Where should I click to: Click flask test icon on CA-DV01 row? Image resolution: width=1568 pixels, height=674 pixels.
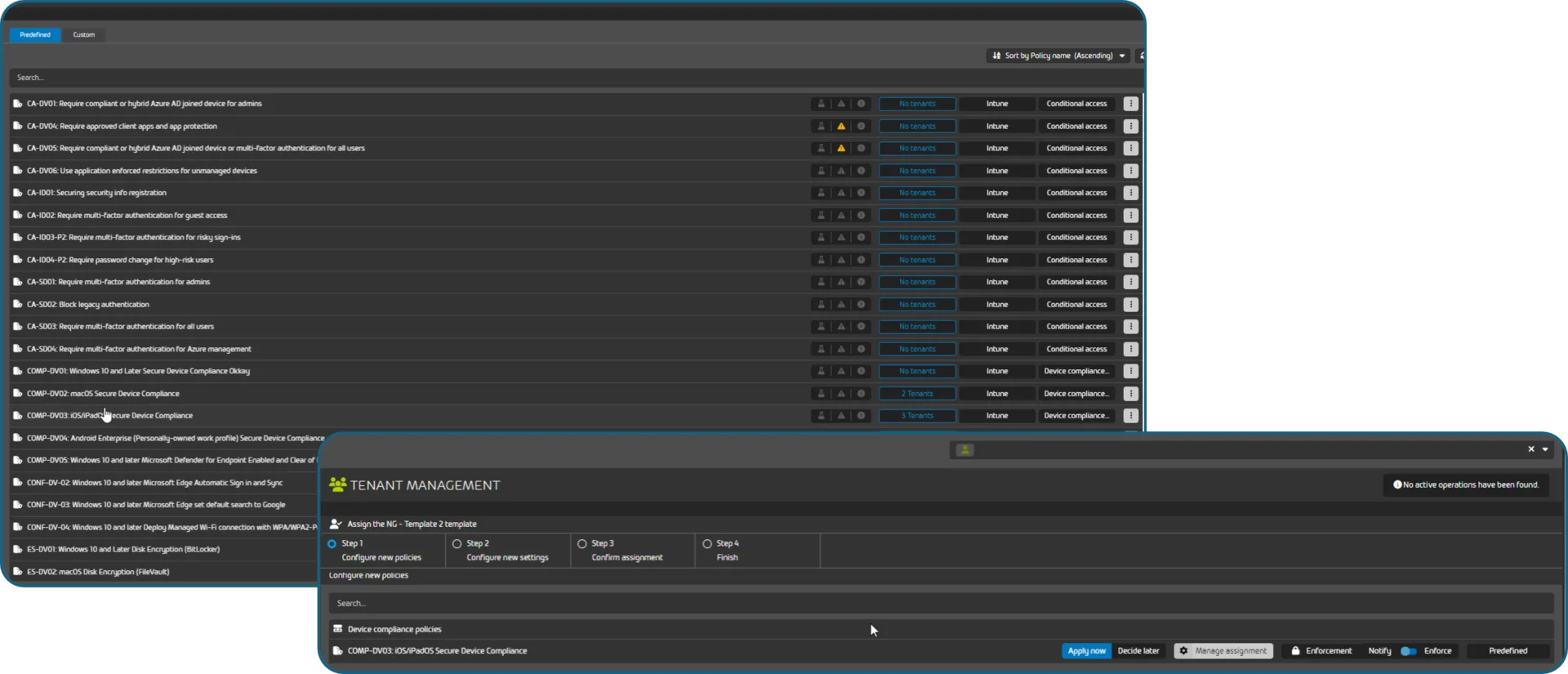coord(822,104)
